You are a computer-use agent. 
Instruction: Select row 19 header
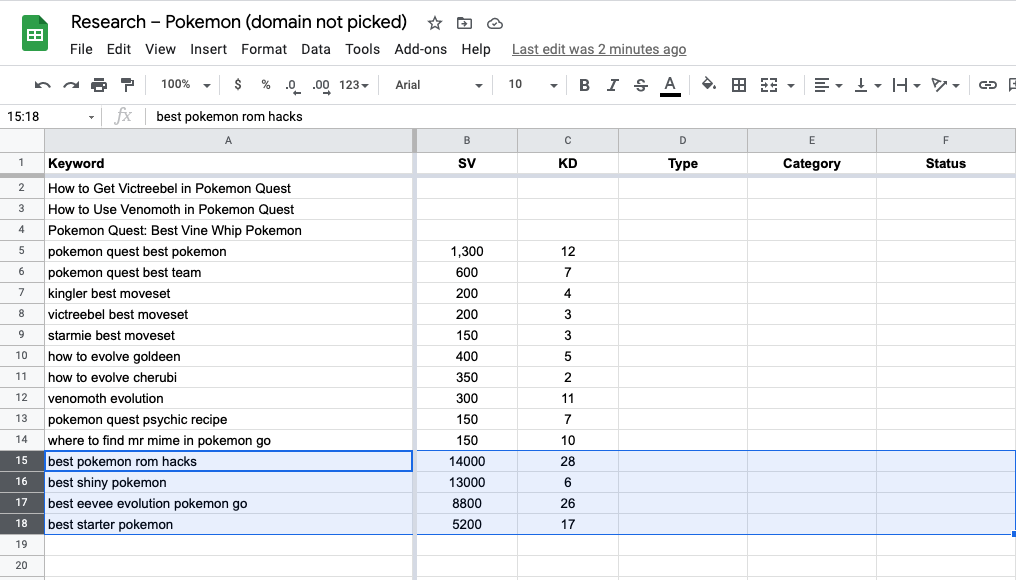click(21, 545)
